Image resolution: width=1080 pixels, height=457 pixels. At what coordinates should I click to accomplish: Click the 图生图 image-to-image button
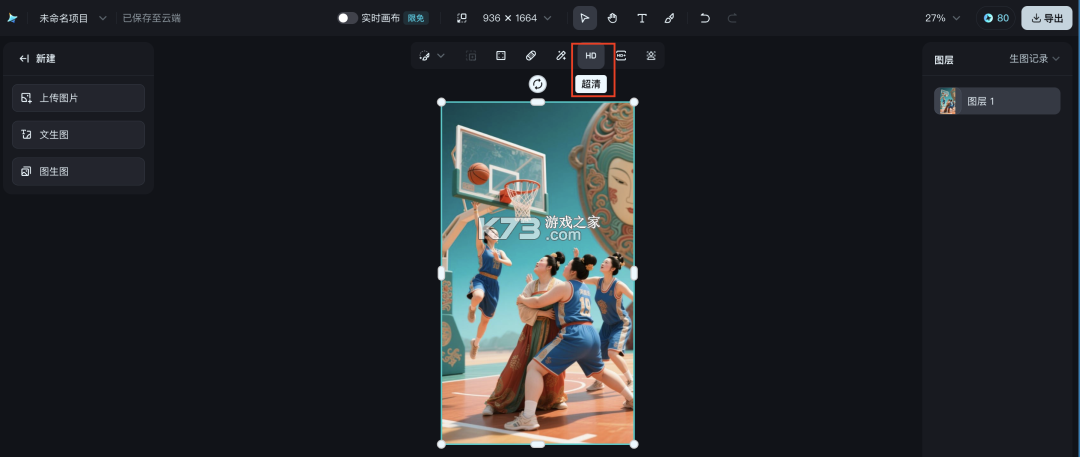[x=79, y=171]
